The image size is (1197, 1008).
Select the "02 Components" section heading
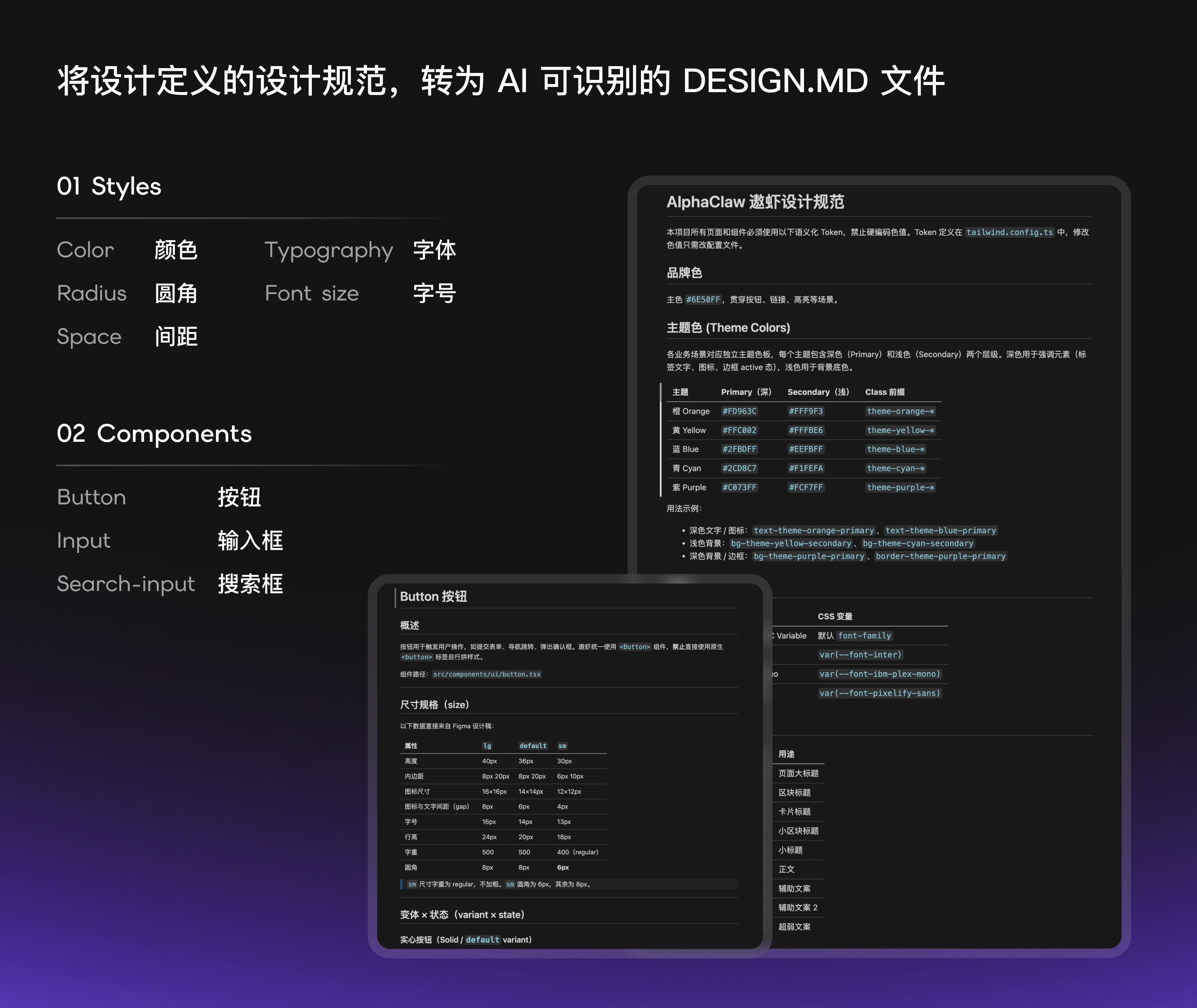click(154, 434)
